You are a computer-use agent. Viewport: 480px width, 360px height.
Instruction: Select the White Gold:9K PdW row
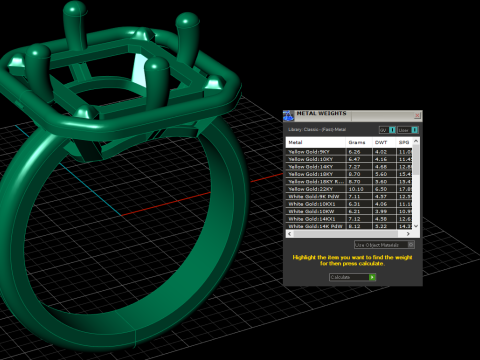click(349, 197)
